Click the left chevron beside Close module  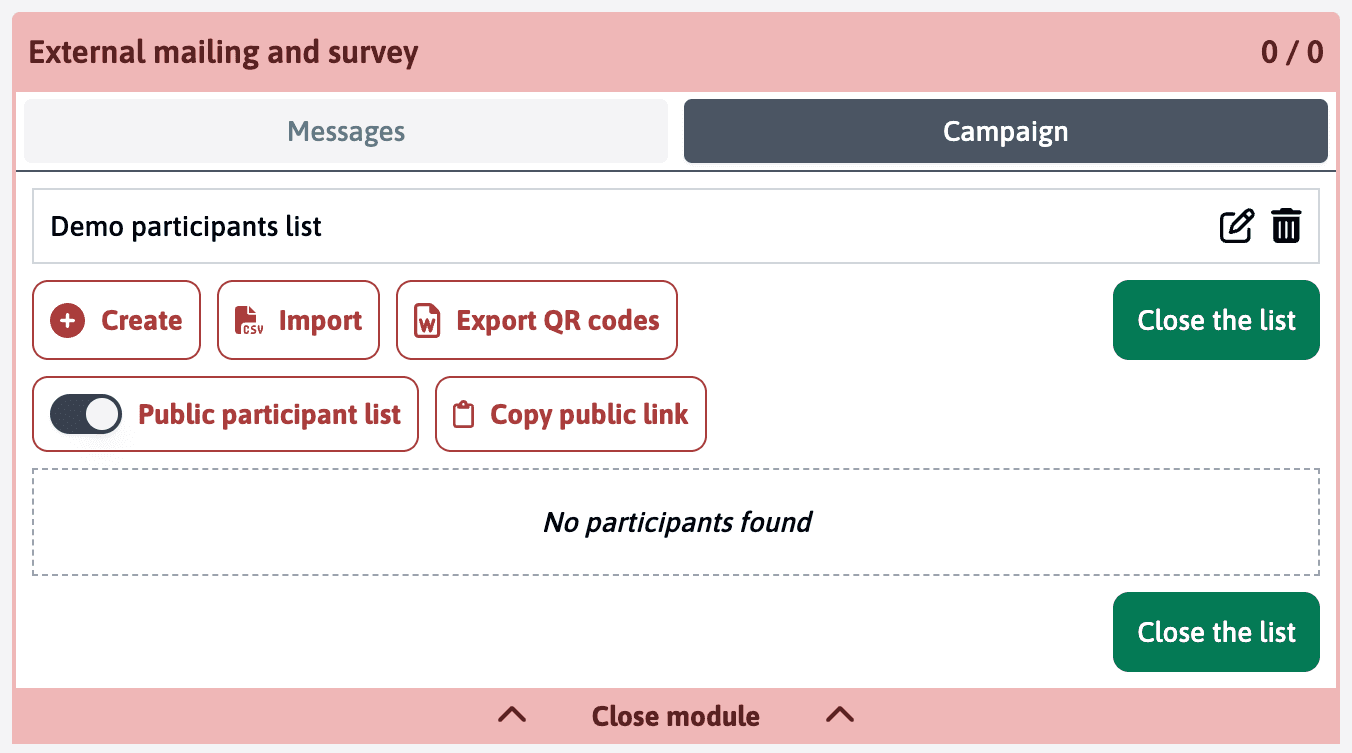tap(512, 715)
